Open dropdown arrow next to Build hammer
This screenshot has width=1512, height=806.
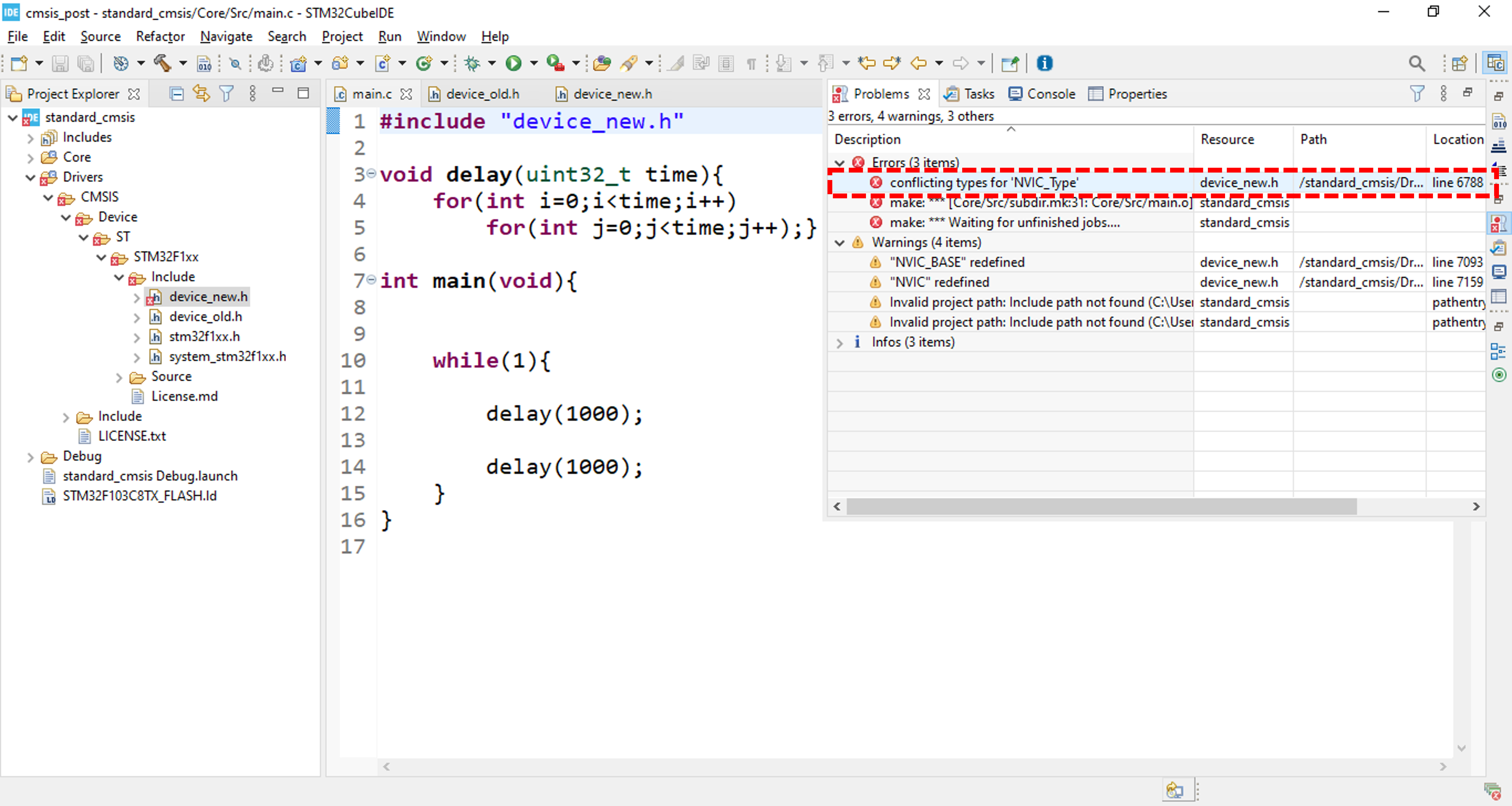(x=182, y=63)
